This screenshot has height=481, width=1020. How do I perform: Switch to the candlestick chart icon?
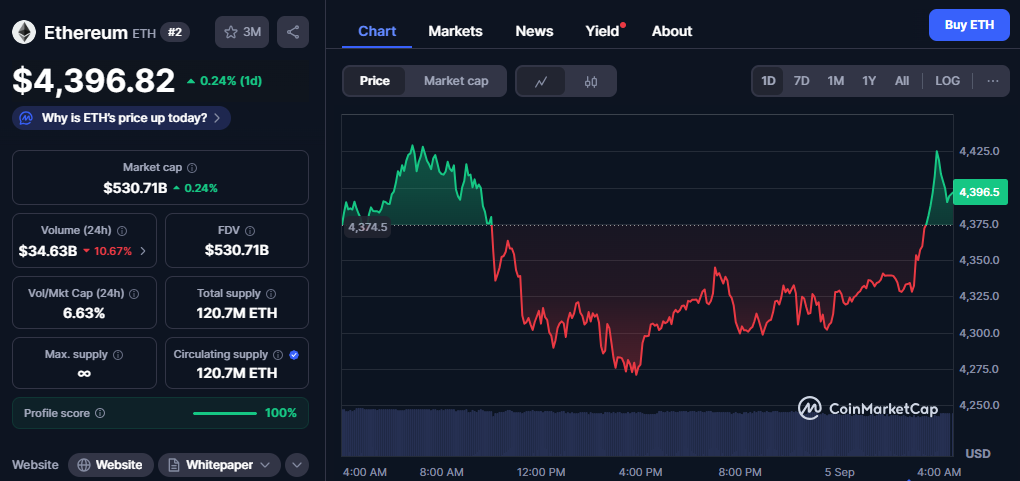tap(591, 81)
